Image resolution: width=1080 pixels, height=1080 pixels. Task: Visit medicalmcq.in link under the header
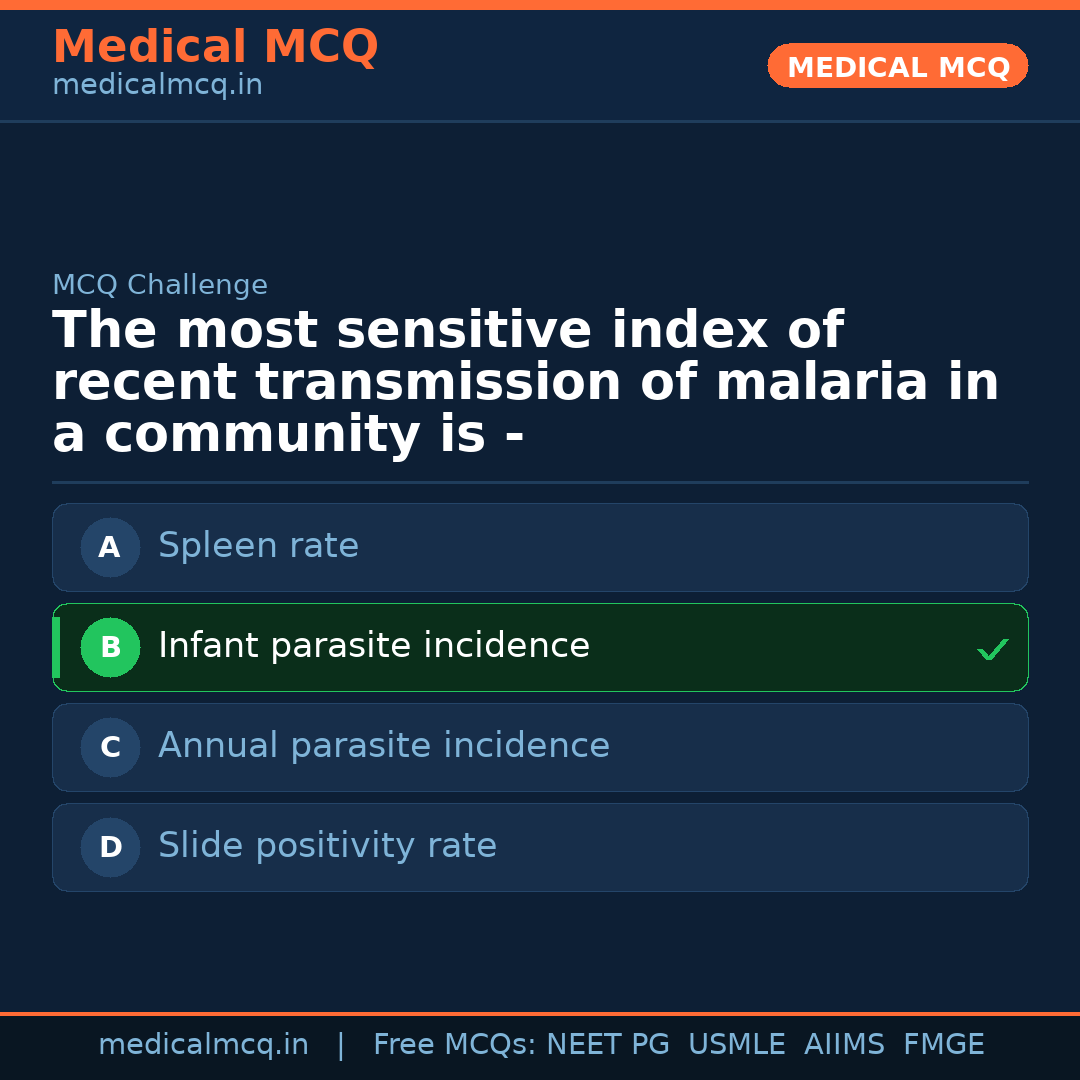point(157,86)
